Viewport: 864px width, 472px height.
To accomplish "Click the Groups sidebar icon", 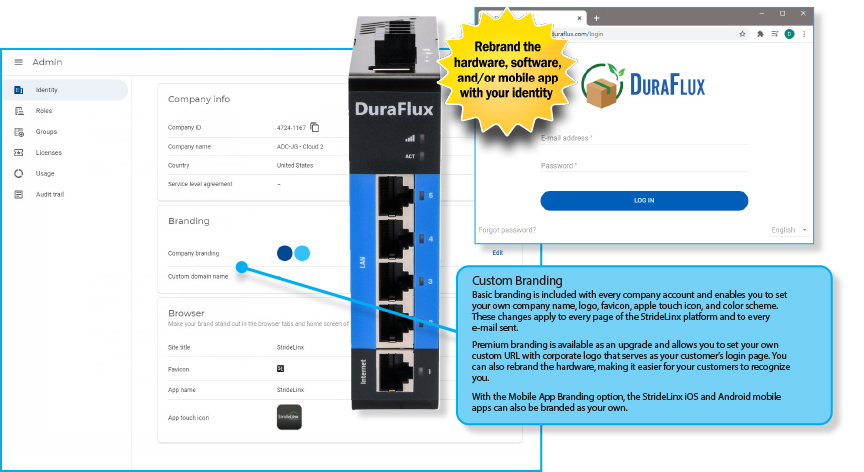I will pyautogui.click(x=19, y=132).
